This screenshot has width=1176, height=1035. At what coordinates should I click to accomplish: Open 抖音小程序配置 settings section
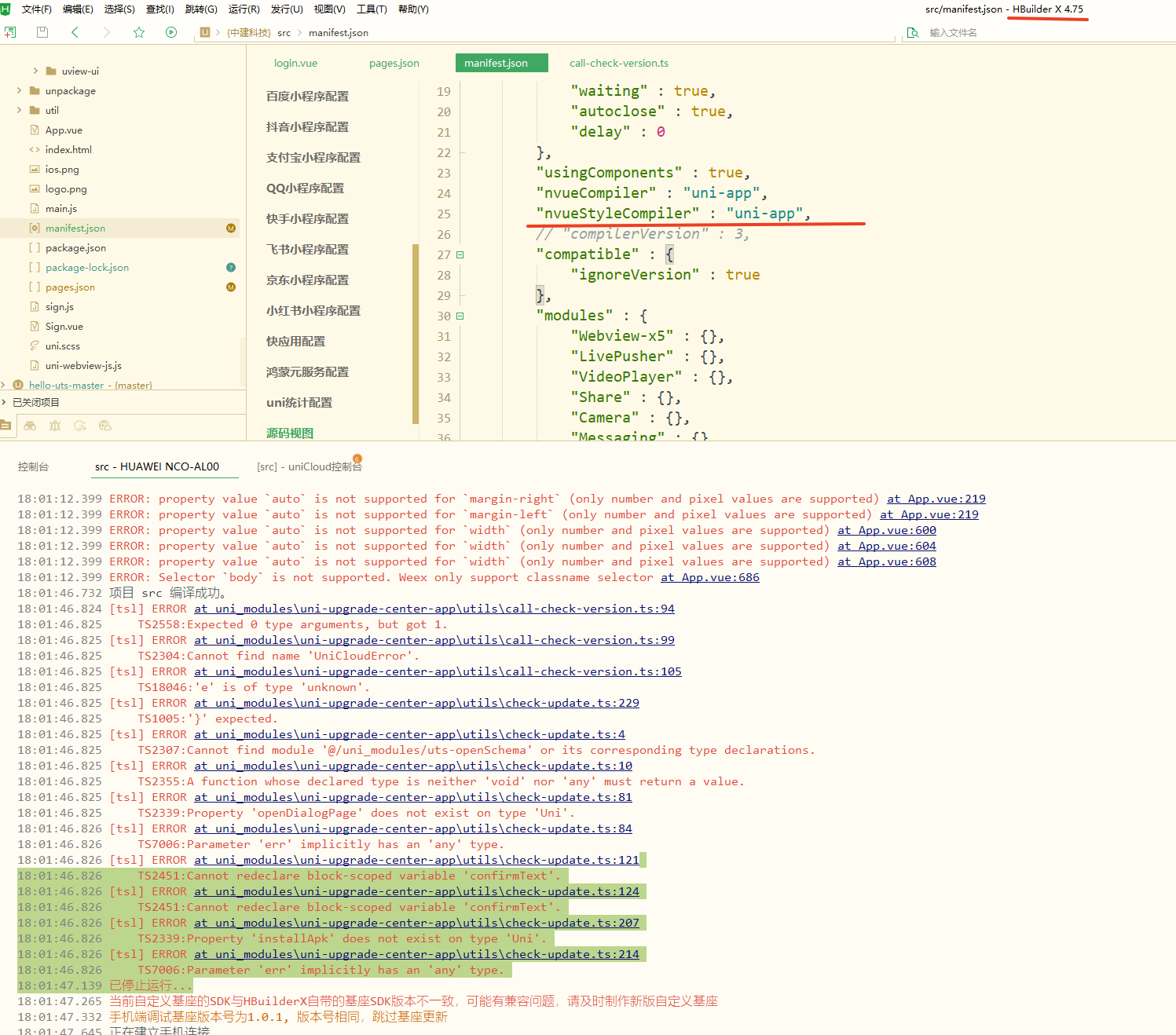[307, 126]
